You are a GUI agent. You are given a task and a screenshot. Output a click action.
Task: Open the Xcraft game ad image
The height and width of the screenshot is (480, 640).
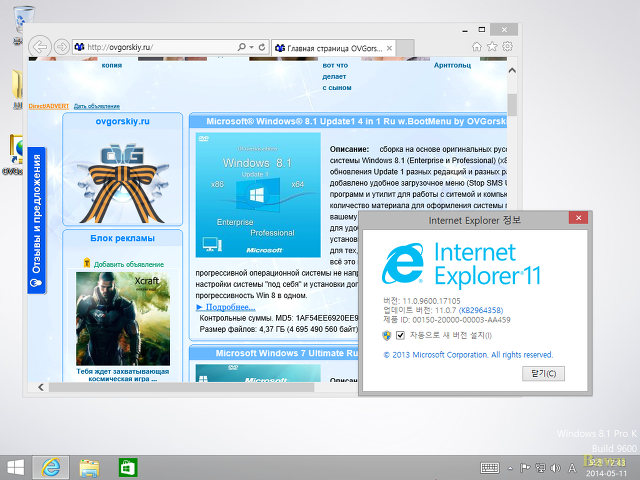[123, 318]
